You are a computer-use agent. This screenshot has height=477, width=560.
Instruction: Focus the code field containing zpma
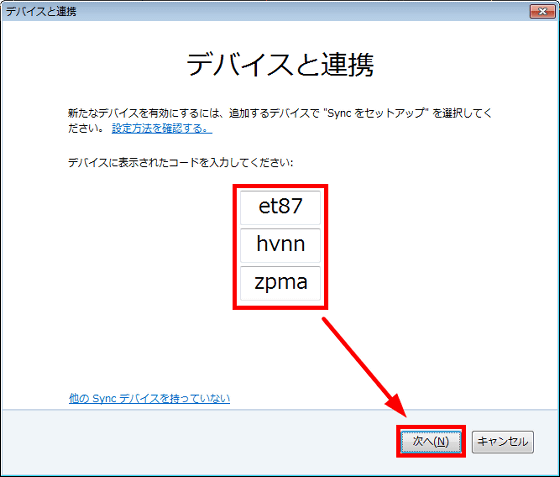[x=280, y=283]
